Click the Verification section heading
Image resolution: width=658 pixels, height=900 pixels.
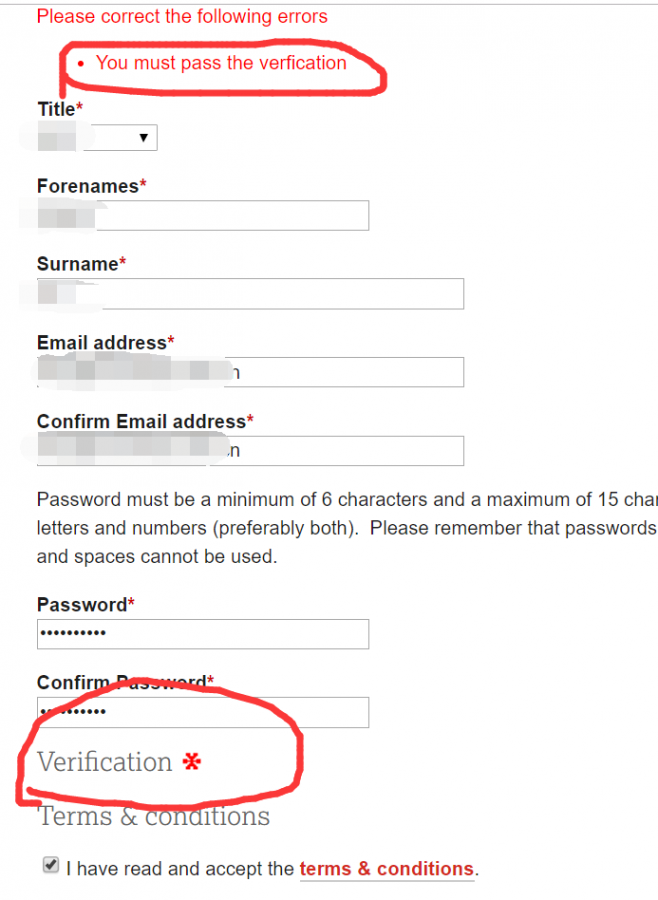[x=105, y=762]
